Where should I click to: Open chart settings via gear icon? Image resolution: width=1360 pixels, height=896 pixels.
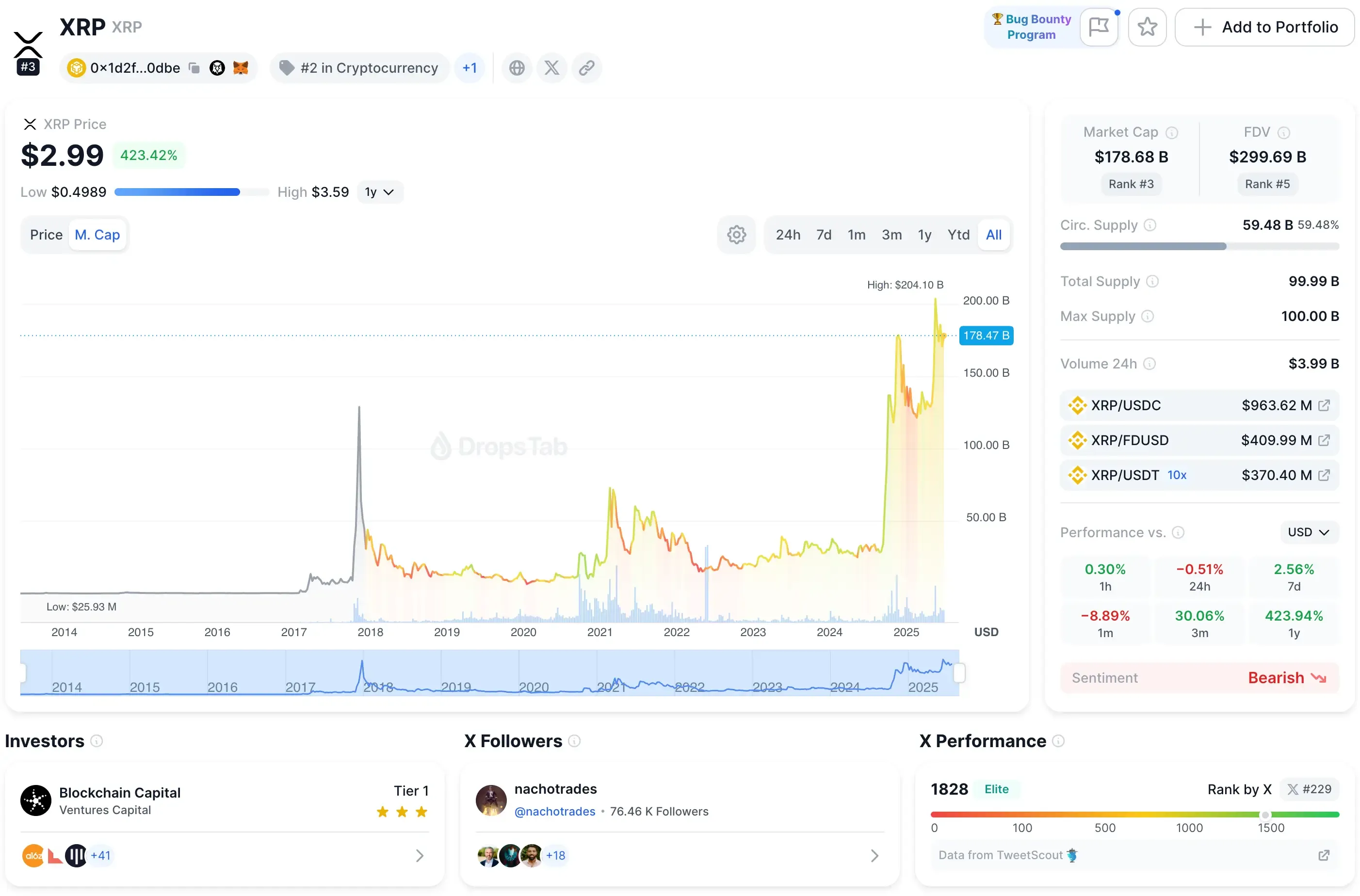736,234
